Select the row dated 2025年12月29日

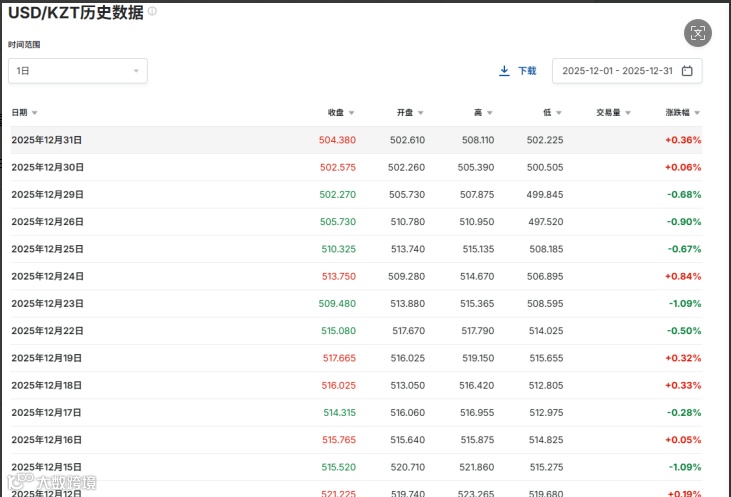[357, 194]
